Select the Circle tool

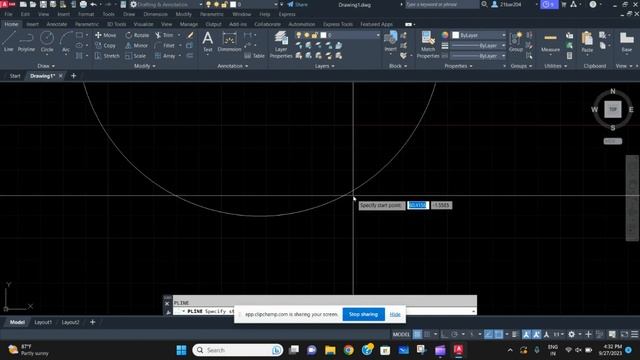pos(47,42)
